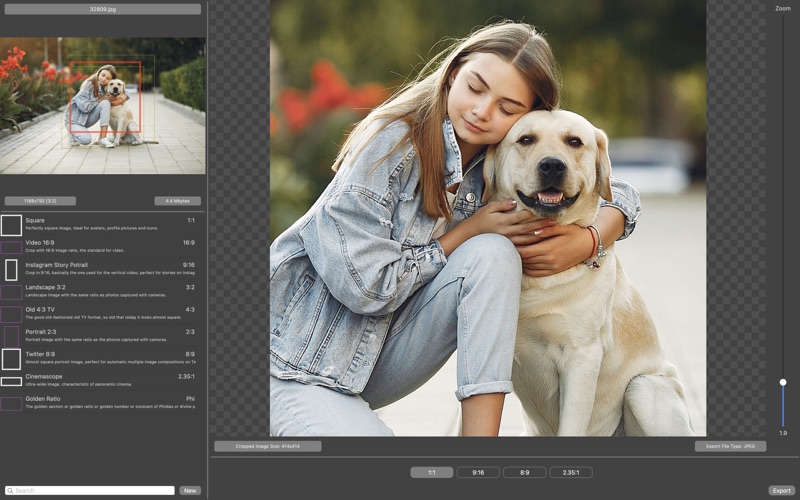The height and width of the screenshot is (500, 800).
Task: Switch to the 8:9 crop tab
Action: point(524,472)
